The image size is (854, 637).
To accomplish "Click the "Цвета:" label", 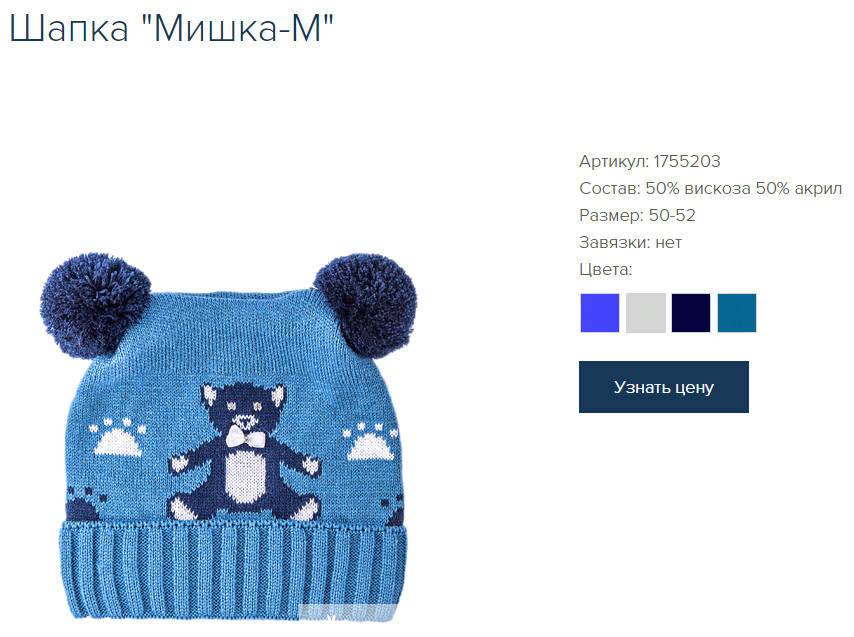I will click(x=606, y=270).
